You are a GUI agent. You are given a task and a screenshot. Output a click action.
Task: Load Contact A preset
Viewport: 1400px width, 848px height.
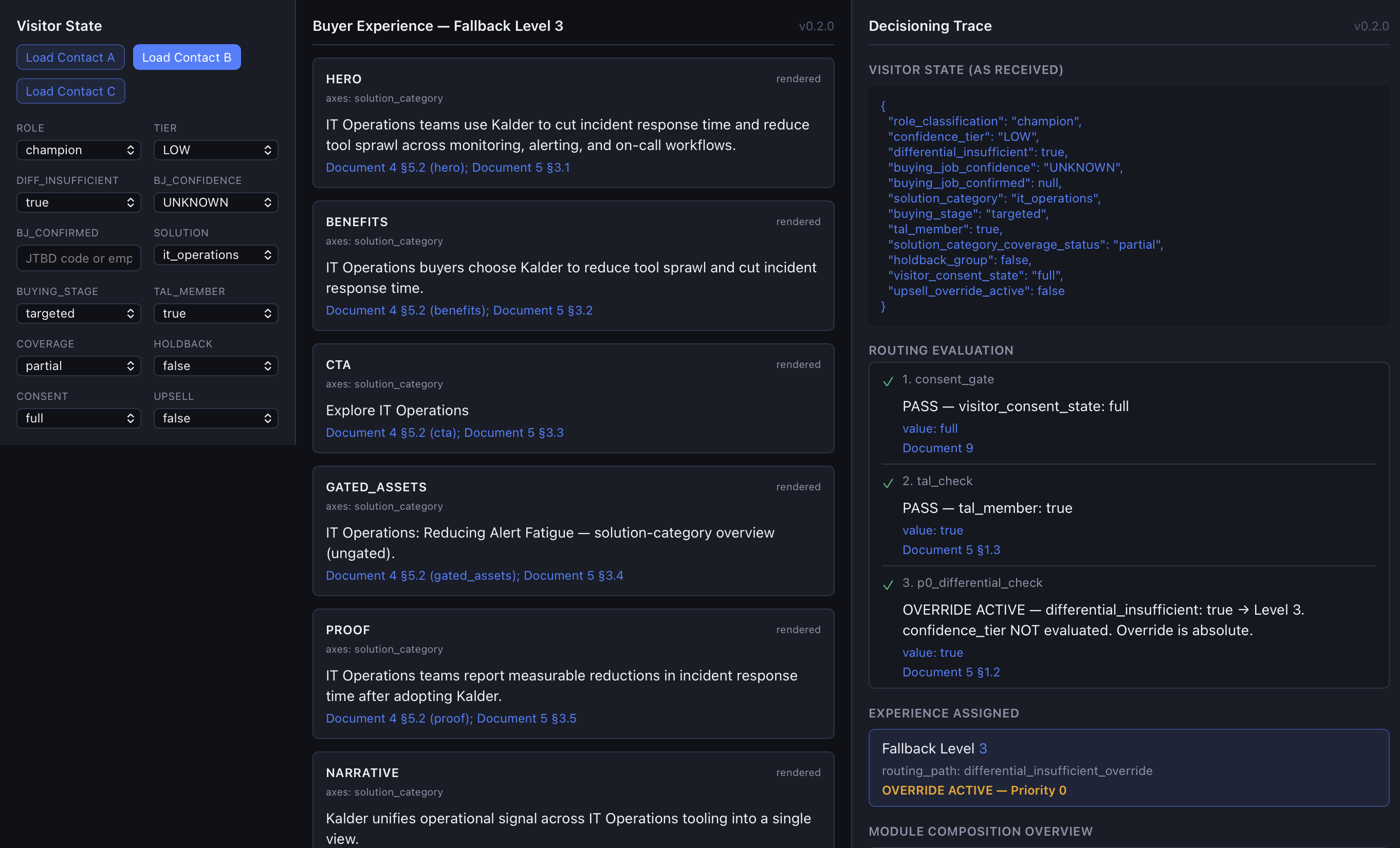[x=70, y=58]
